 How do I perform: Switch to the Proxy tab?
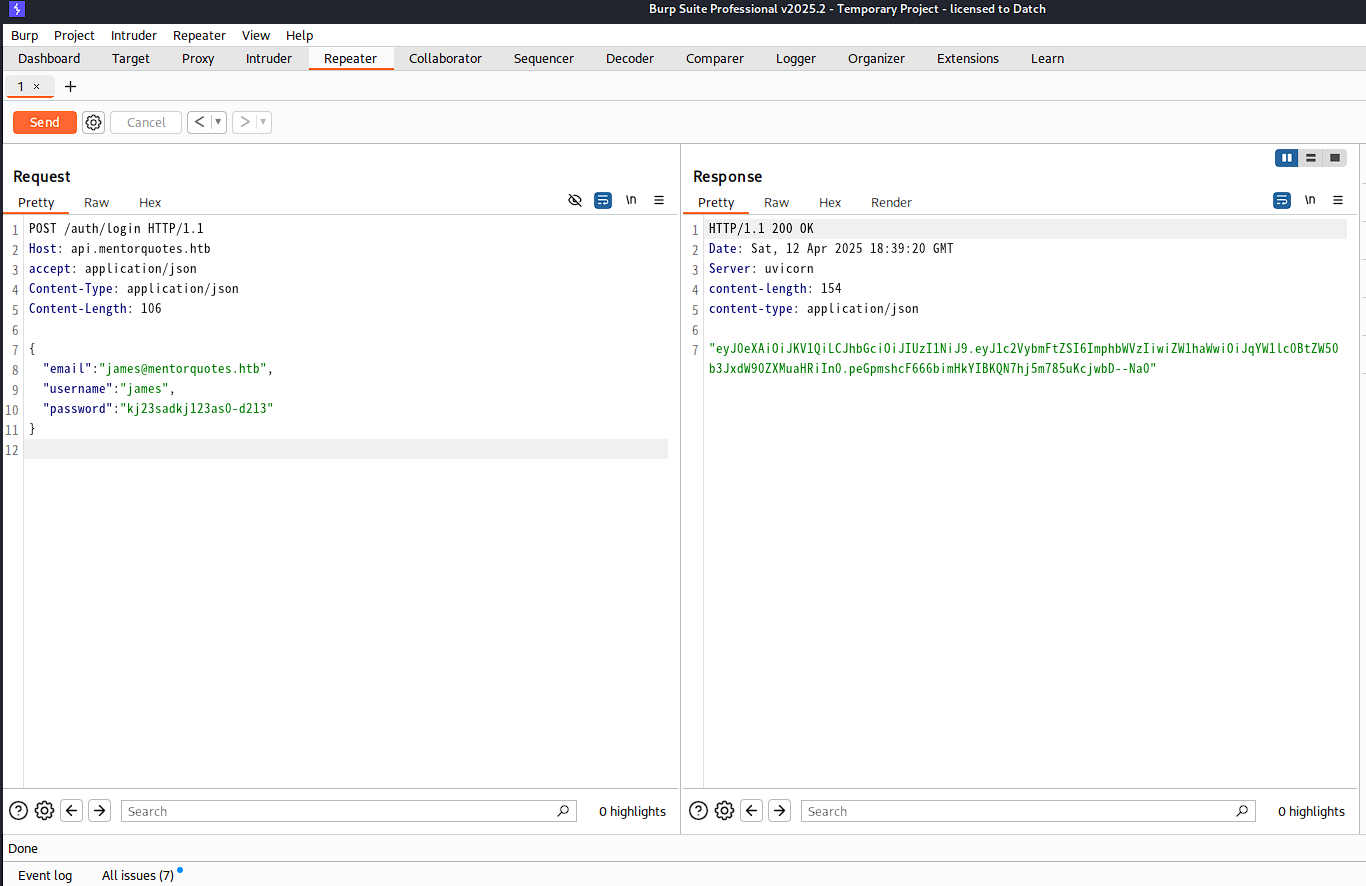tap(198, 58)
